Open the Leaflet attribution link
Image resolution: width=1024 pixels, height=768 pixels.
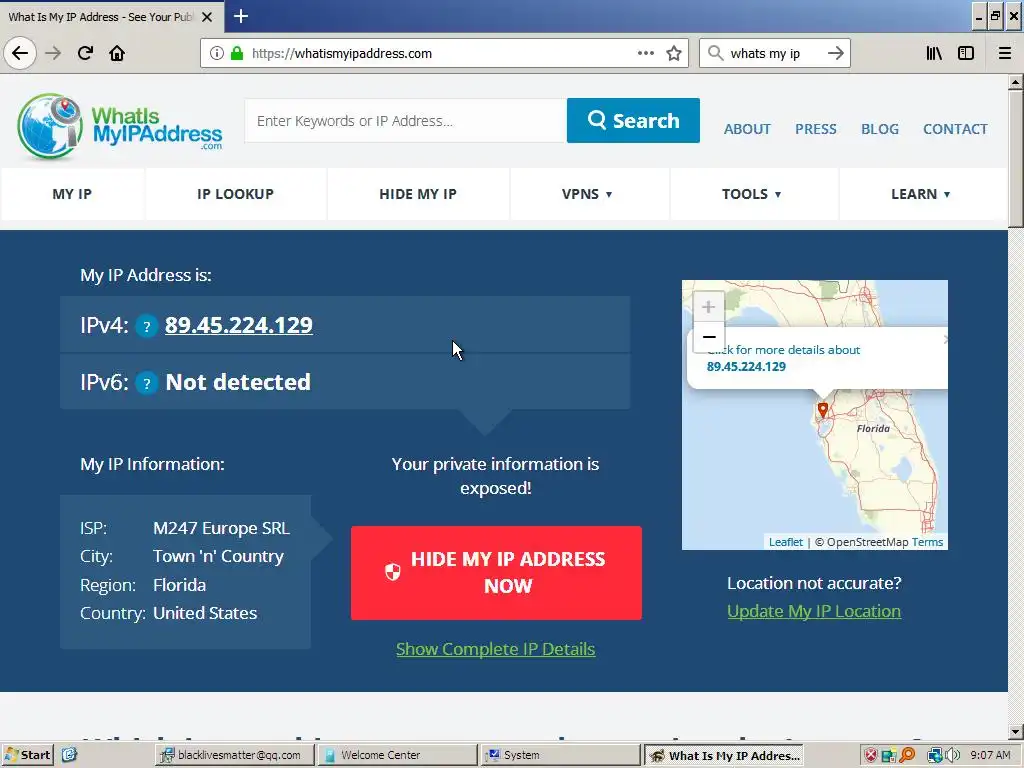pyautogui.click(x=786, y=542)
